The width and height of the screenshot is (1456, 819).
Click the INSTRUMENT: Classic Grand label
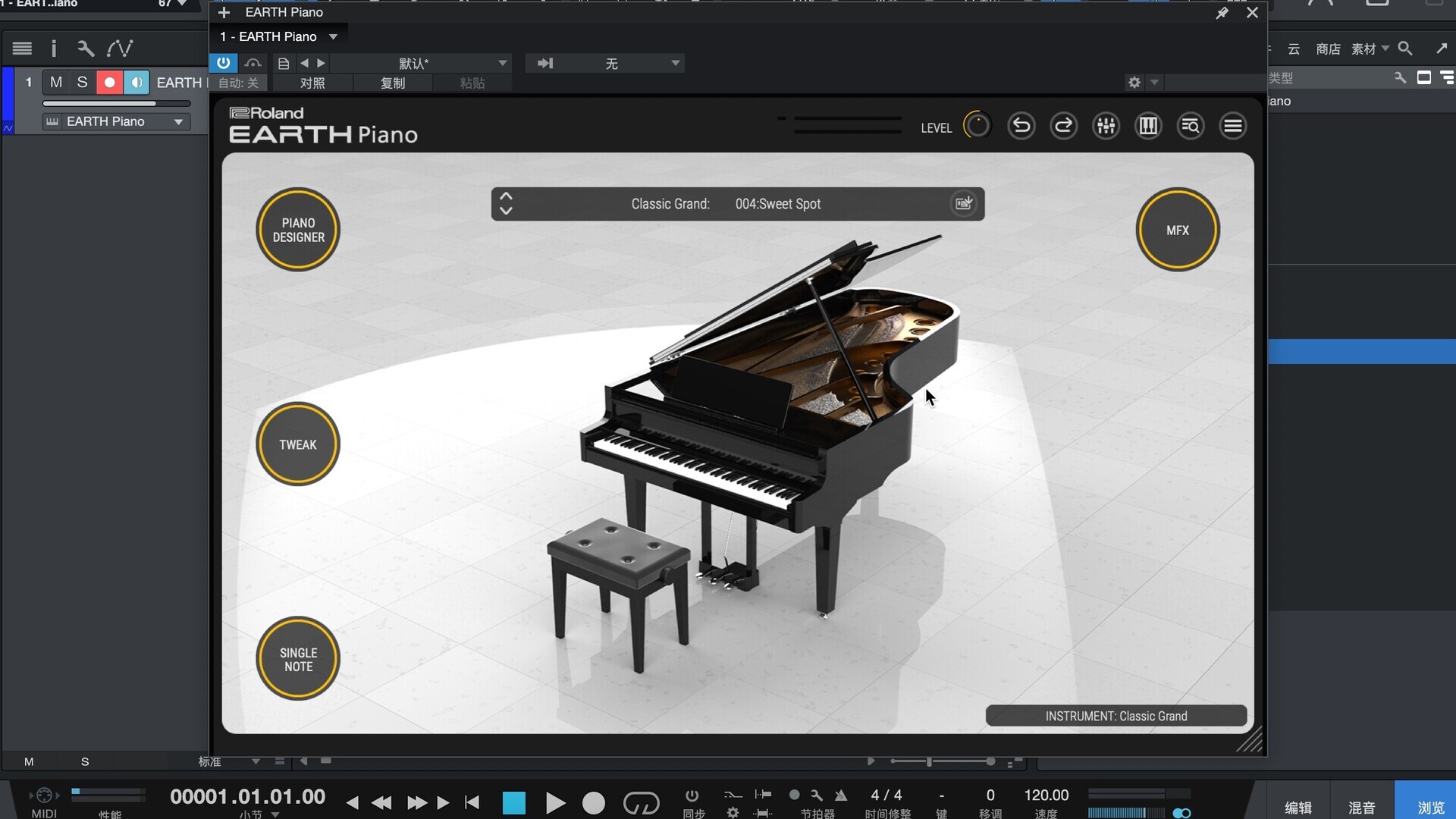coord(1116,716)
